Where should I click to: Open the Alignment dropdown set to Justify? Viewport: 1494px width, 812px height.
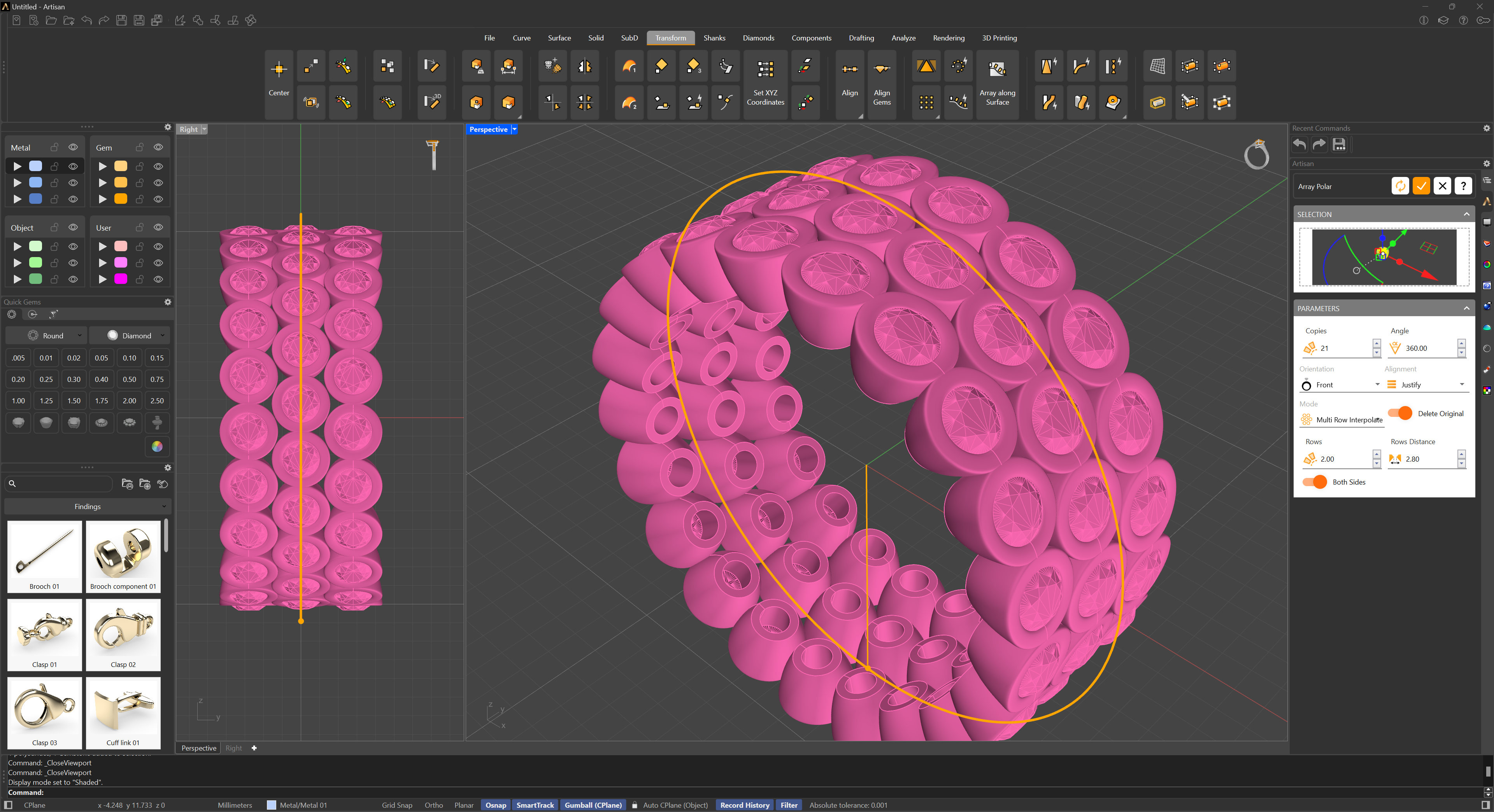coord(1426,384)
